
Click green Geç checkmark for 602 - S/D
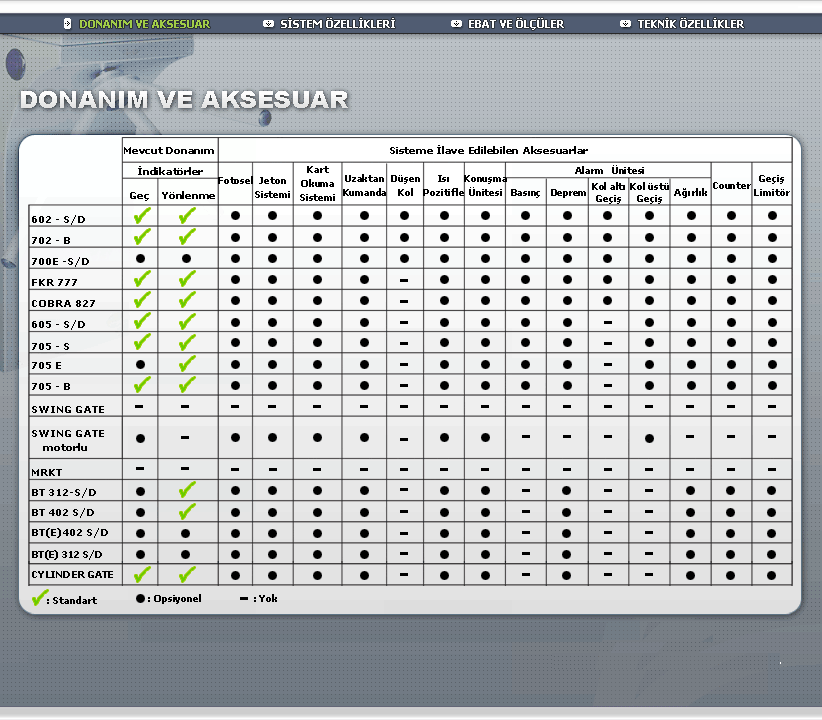click(142, 215)
